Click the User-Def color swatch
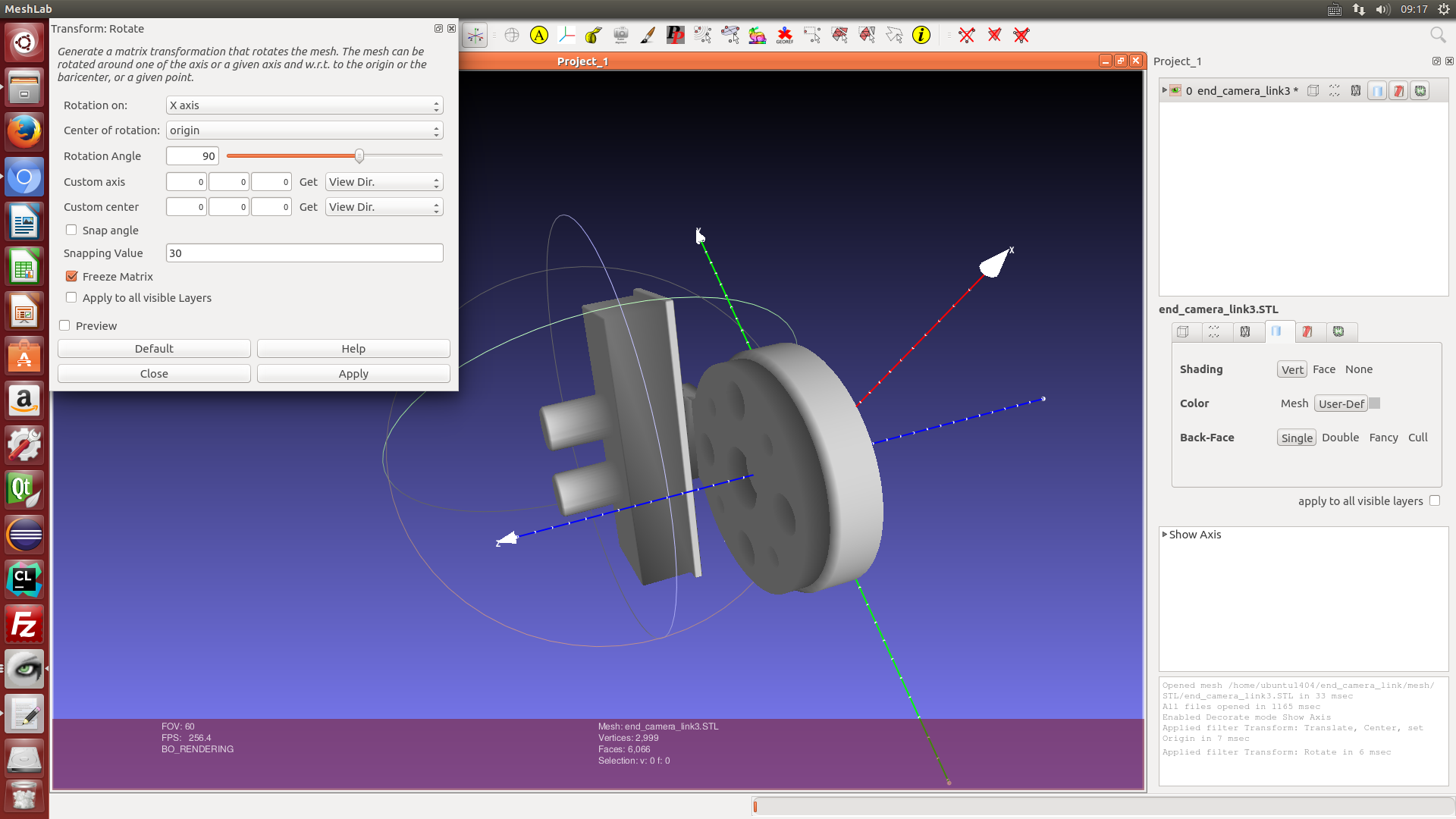The image size is (1456, 819). click(1375, 403)
